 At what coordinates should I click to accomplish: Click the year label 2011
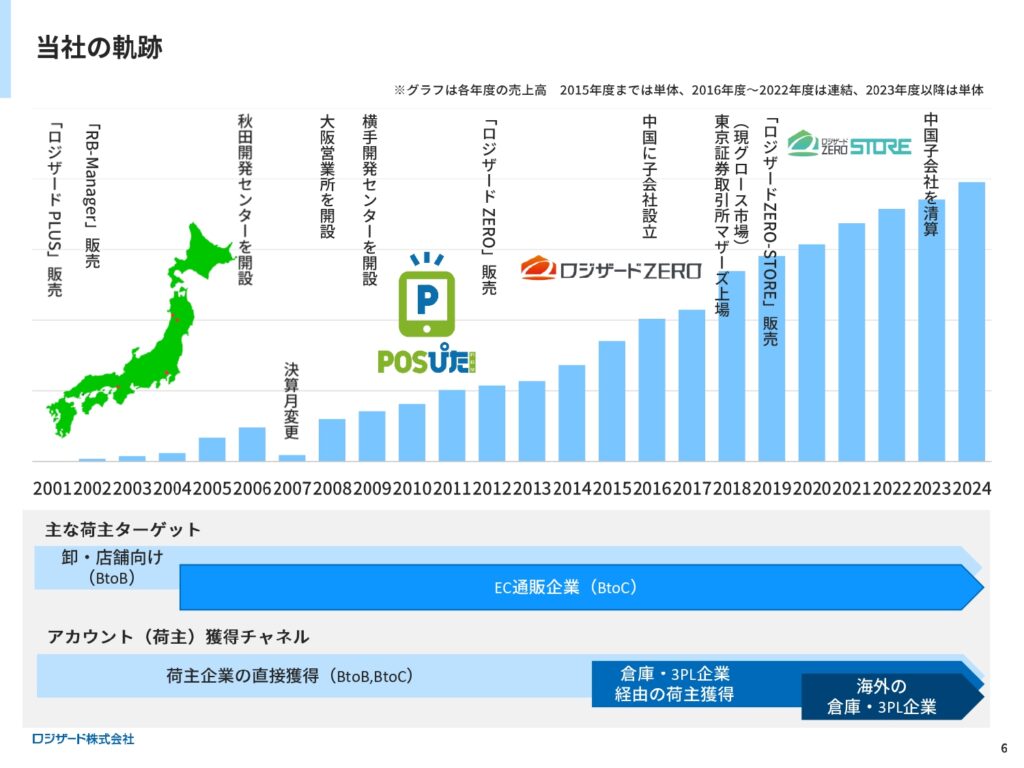point(452,488)
